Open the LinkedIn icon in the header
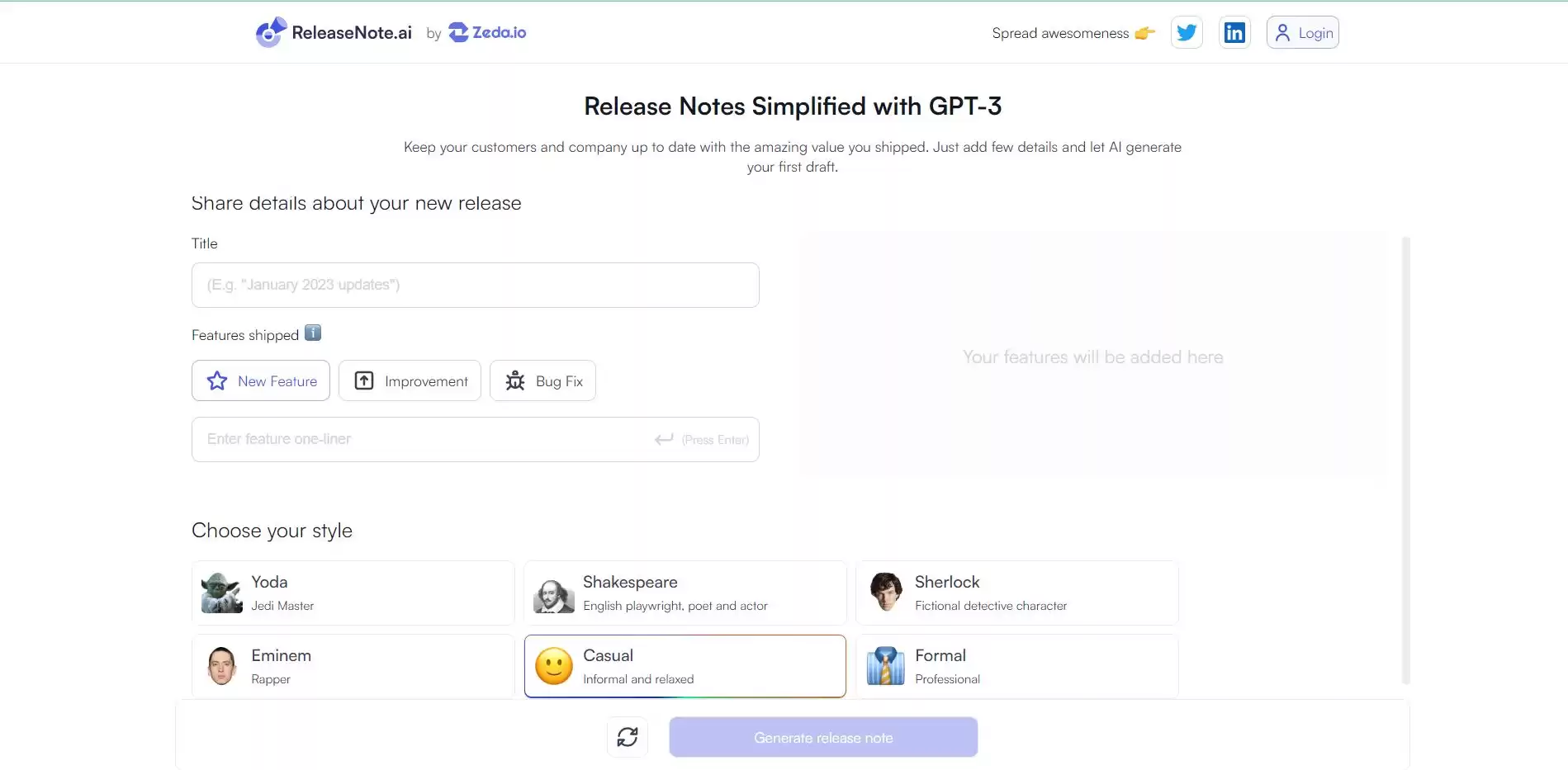The image size is (1568, 770). pyautogui.click(x=1234, y=32)
